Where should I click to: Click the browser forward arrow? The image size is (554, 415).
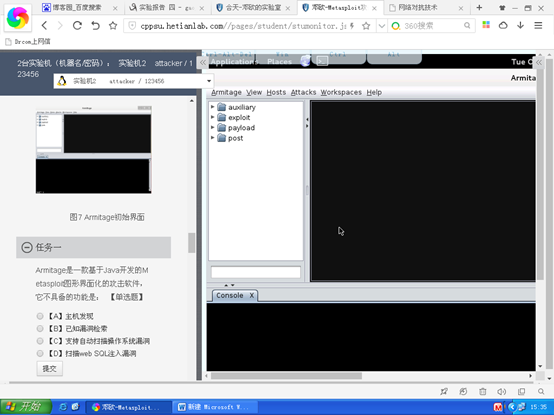60,25
